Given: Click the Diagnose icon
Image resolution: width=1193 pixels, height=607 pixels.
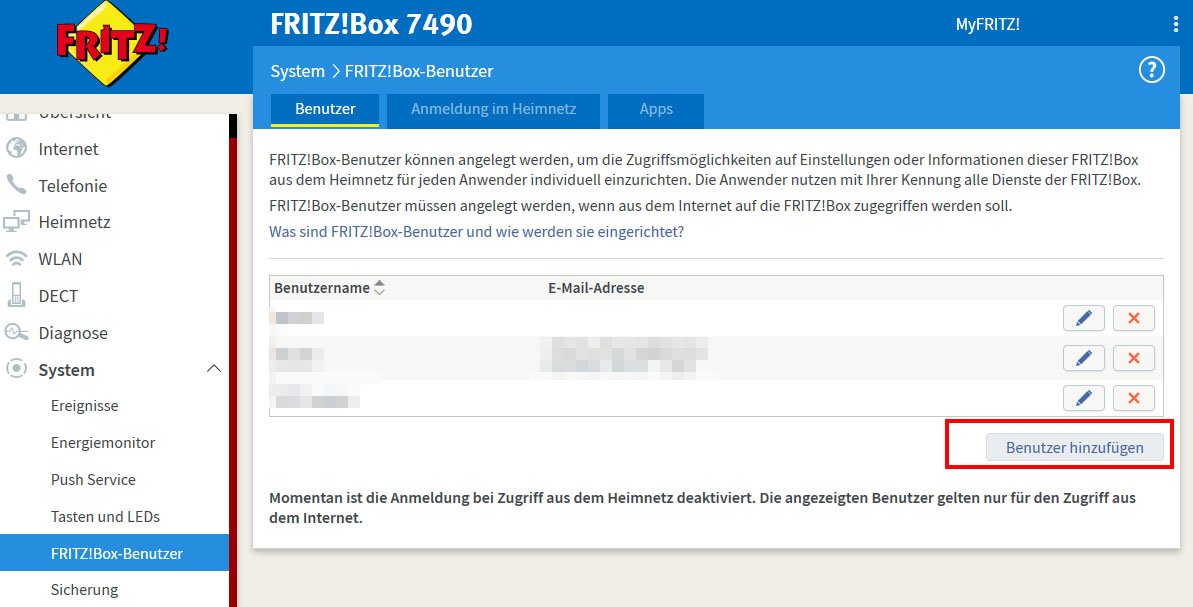Looking at the screenshot, I should point(16,332).
